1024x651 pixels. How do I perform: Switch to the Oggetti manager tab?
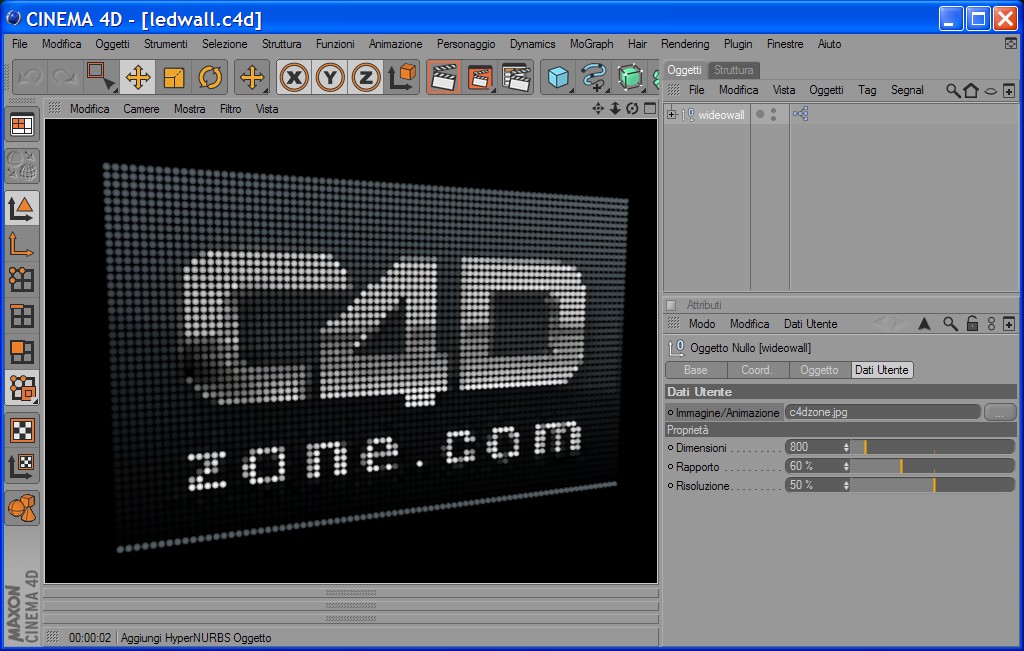point(684,70)
